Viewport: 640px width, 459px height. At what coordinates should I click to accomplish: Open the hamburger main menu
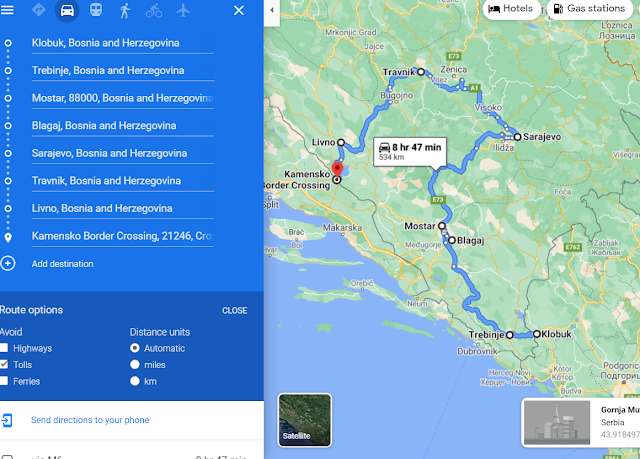pyautogui.click(x=7, y=10)
